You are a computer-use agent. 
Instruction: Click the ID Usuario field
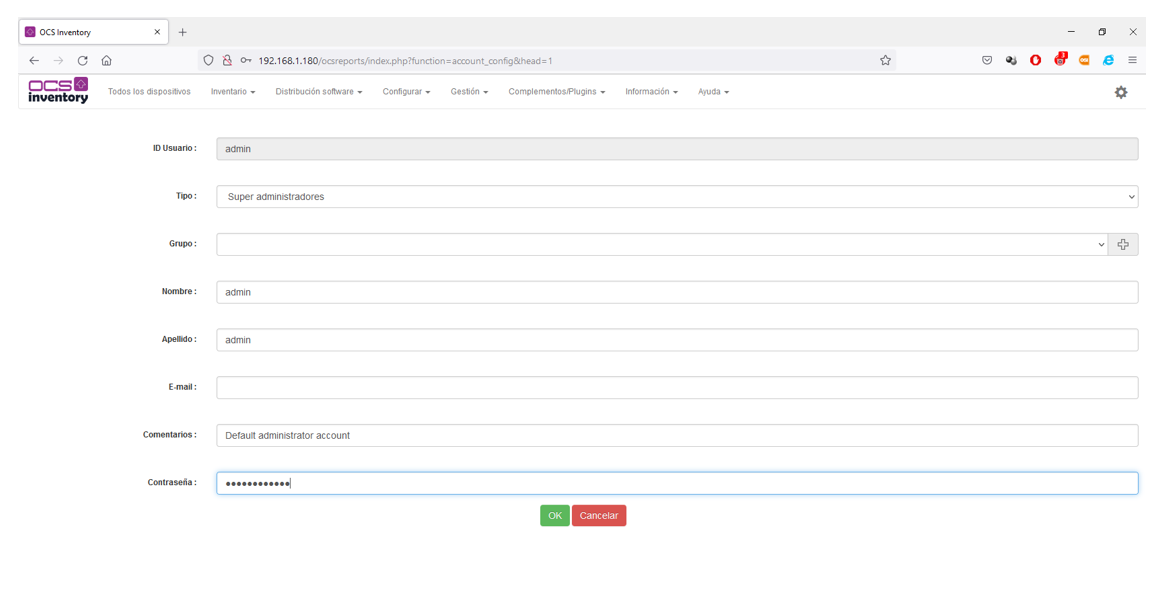click(677, 149)
